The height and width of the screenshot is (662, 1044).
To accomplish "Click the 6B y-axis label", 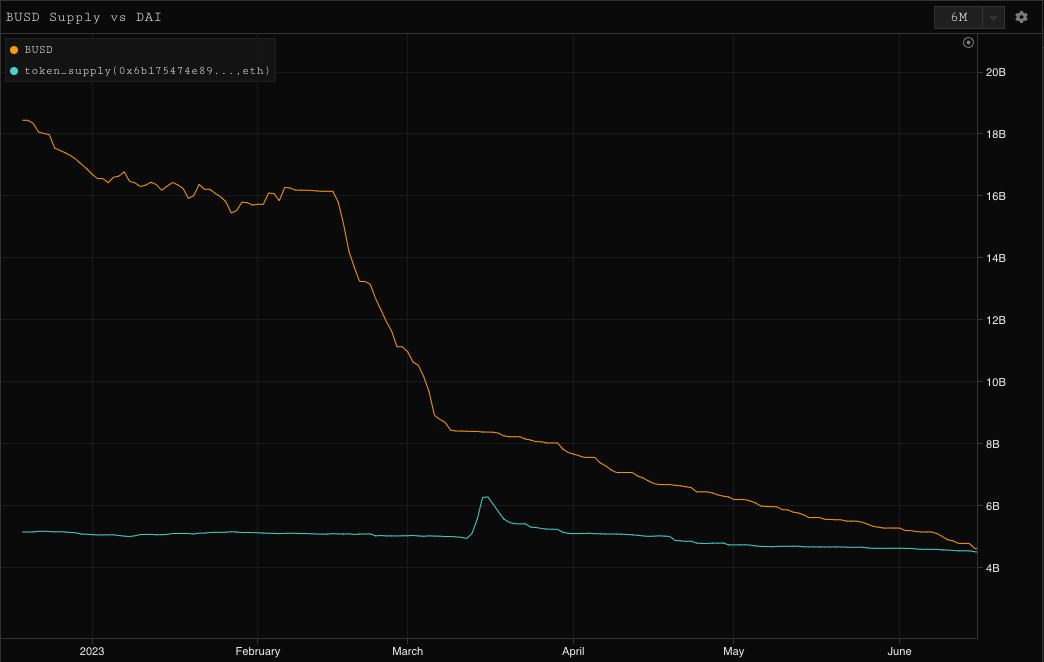I will click(x=992, y=506).
